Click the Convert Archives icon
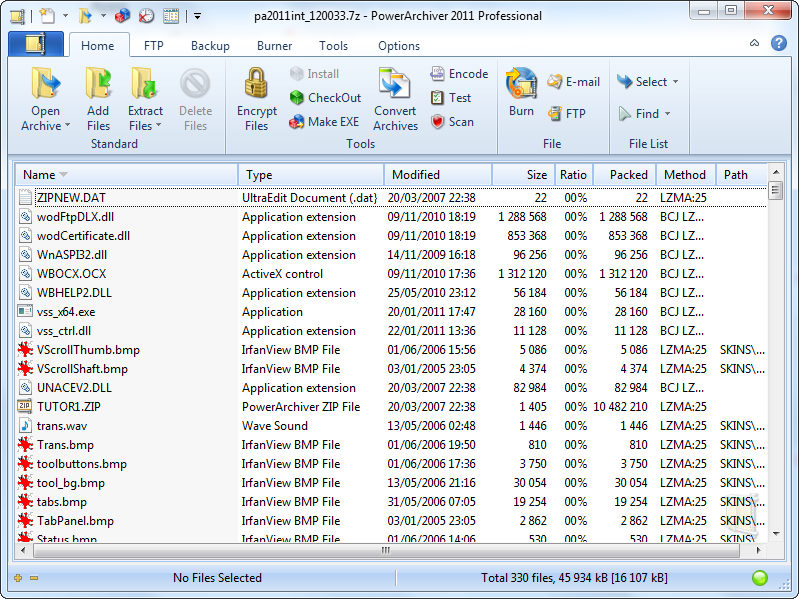 394,83
